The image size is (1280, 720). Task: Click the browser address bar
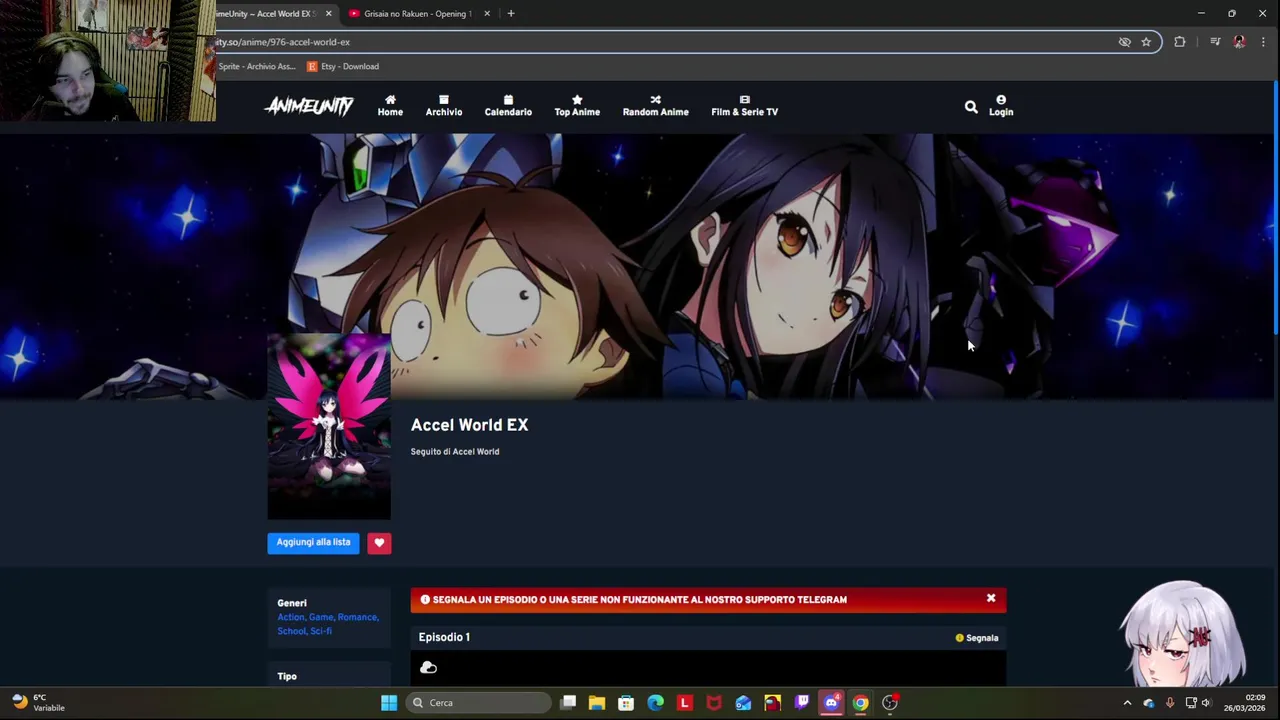[660, 42]
